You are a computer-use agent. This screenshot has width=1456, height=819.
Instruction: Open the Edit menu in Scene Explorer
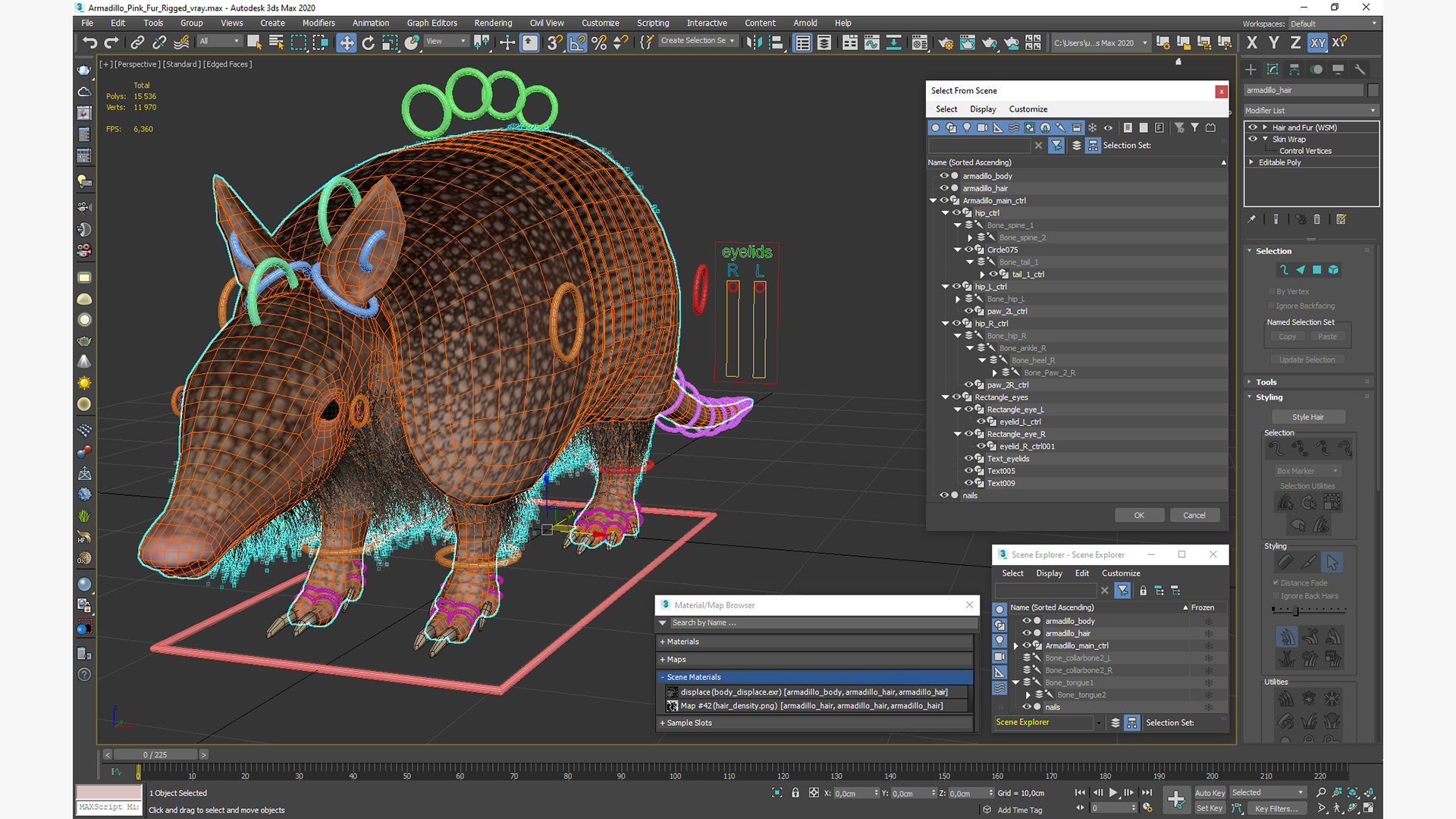tap(1082, 573)
